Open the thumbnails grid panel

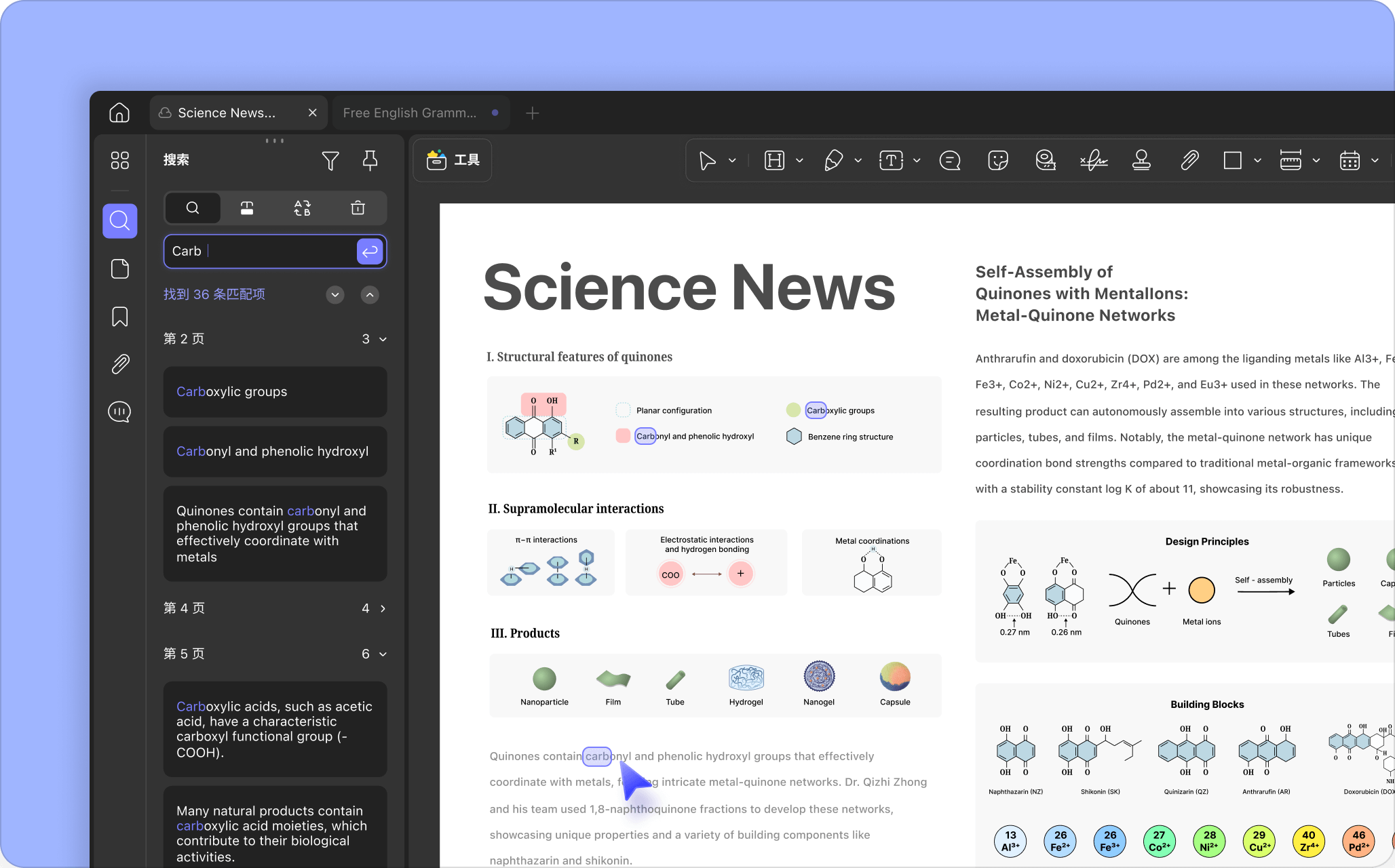click(x=119, y=160)
